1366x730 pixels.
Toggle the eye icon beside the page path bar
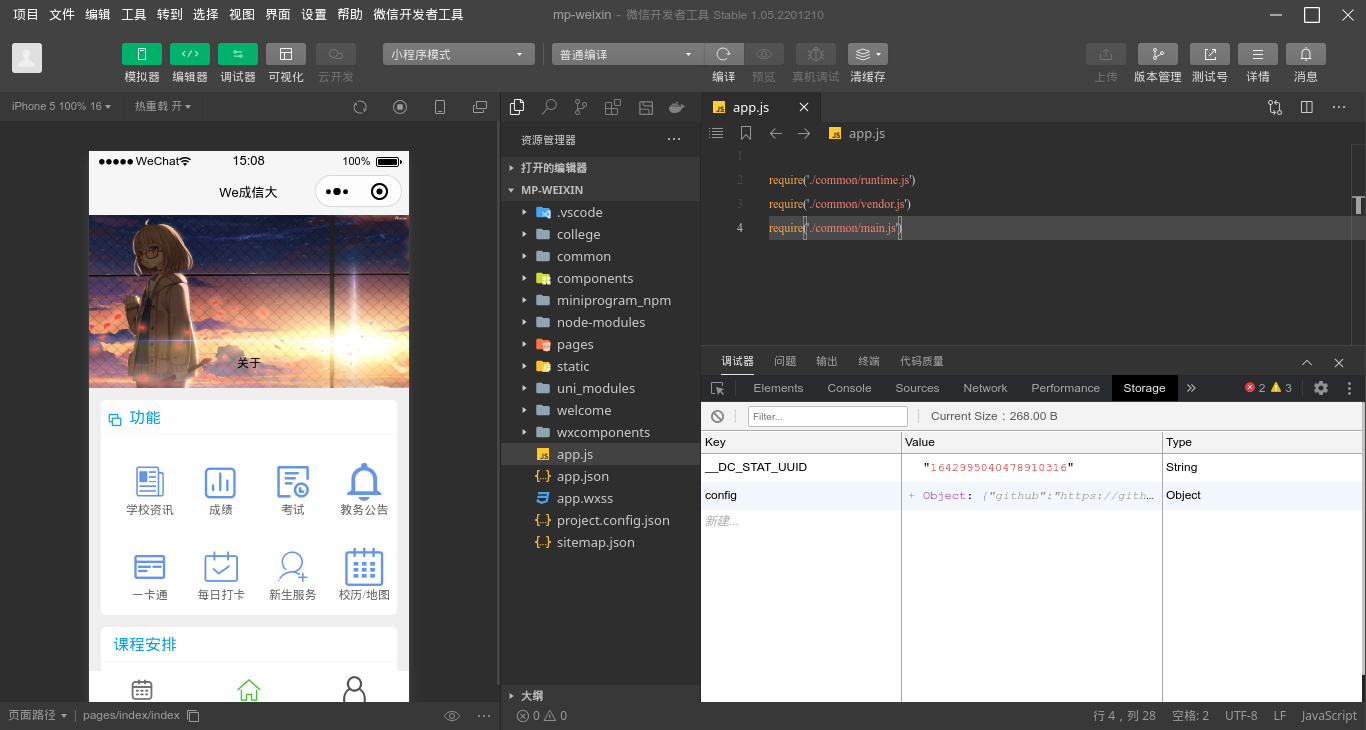click(452, 716)
